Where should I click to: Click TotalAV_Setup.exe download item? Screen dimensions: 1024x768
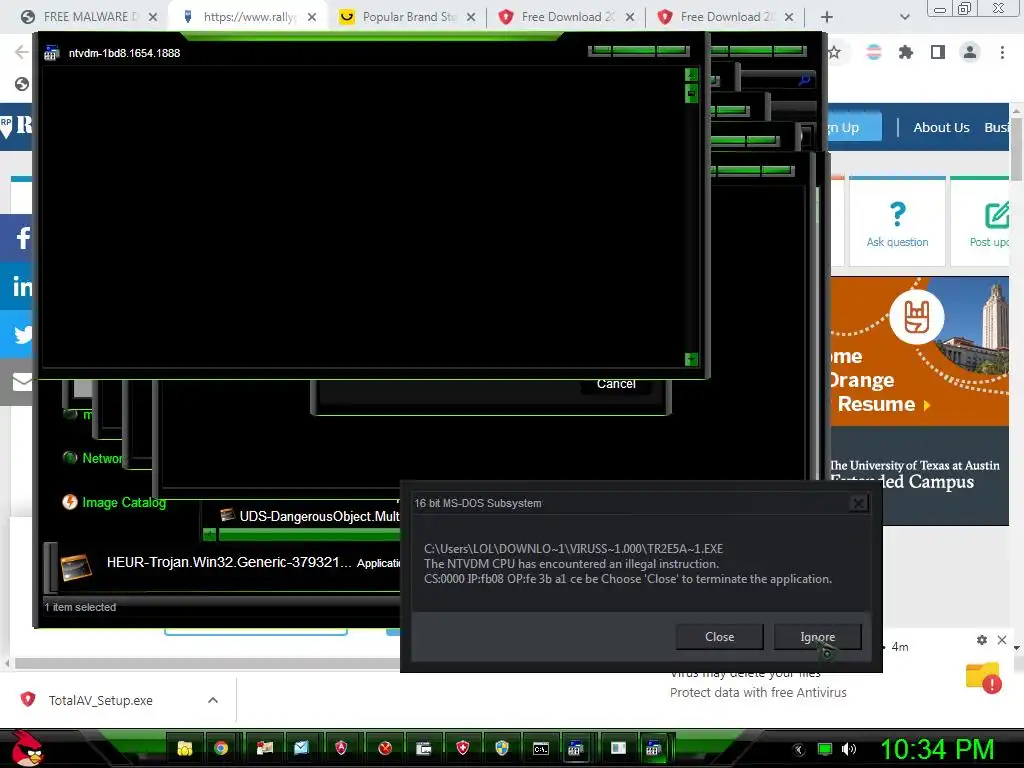[101, 700]
